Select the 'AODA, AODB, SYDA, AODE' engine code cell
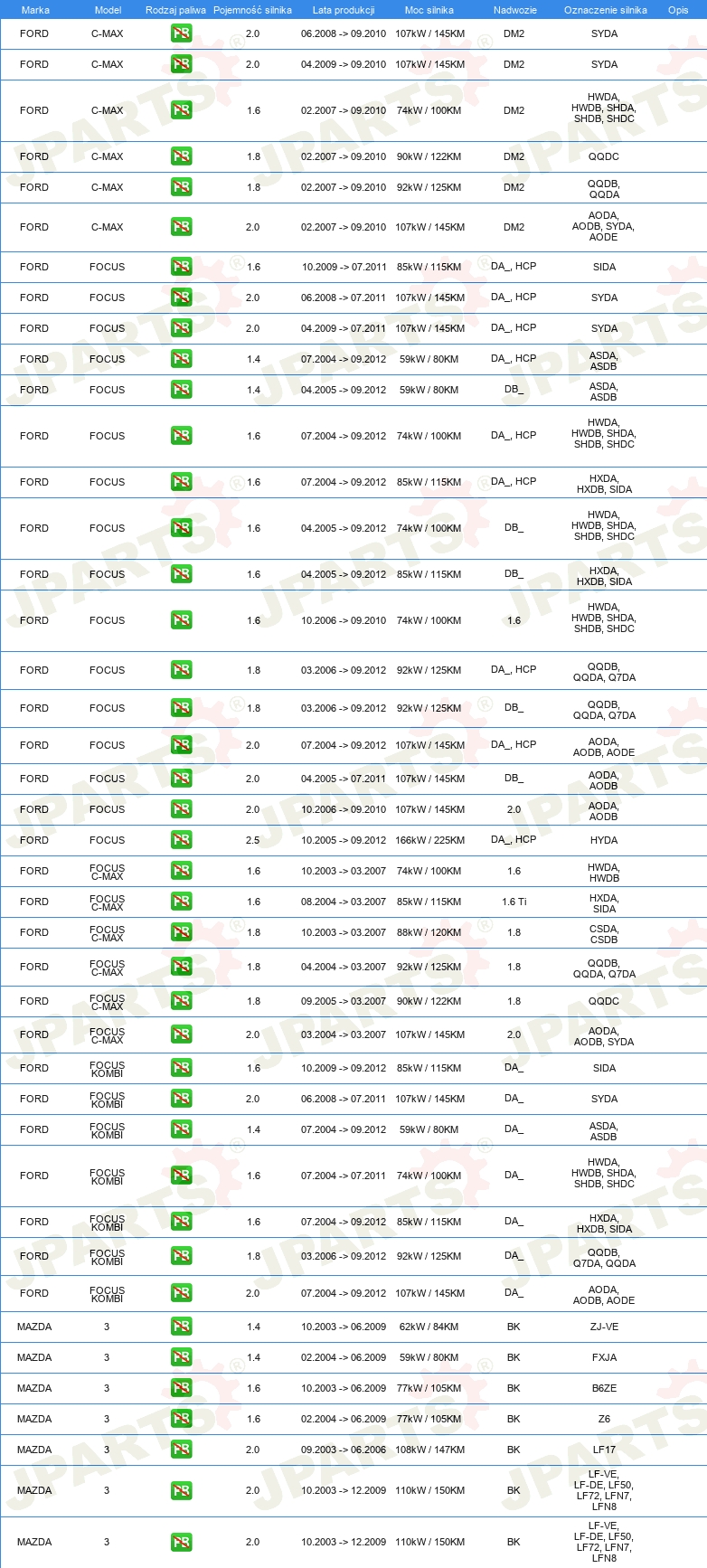707x1568 pixels. pyautogui.click(x=604, y=227)
